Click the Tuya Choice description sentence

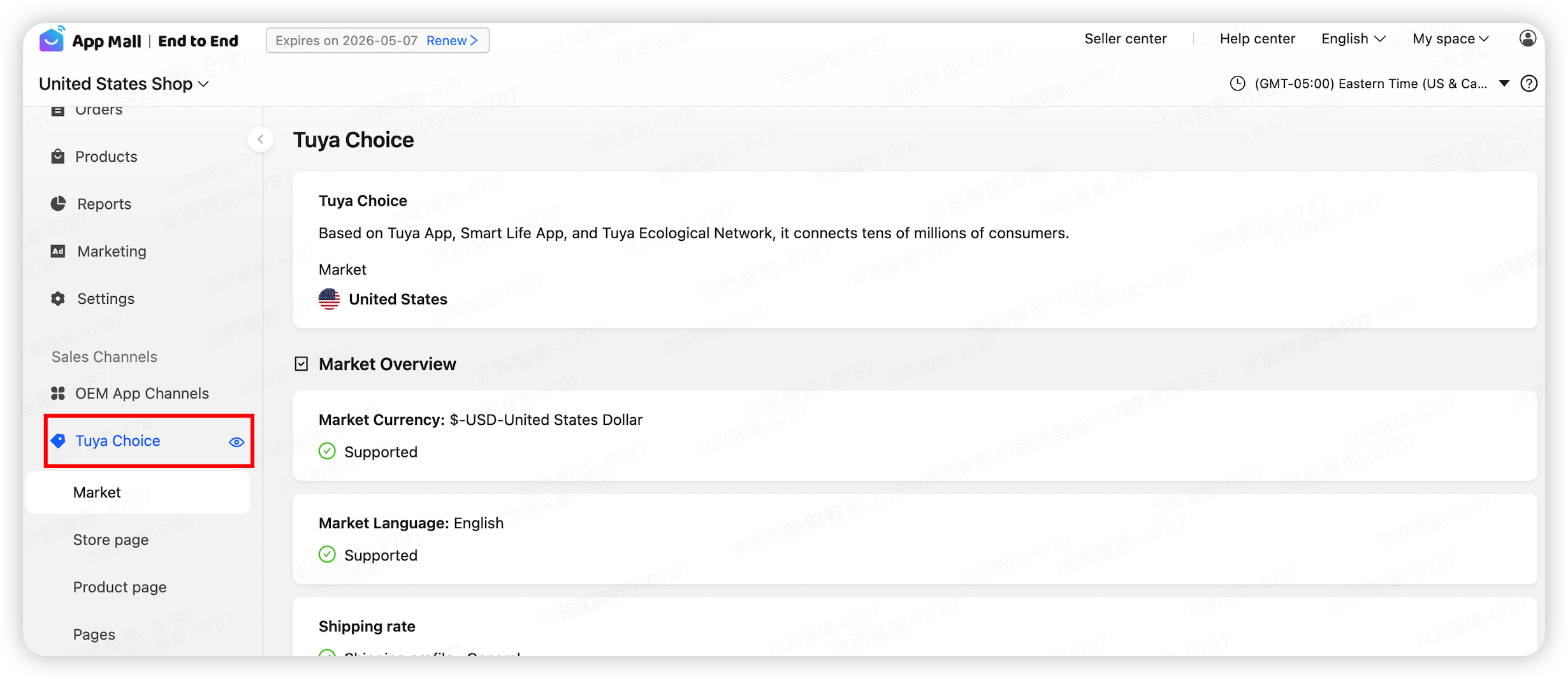tap(693, 233)
